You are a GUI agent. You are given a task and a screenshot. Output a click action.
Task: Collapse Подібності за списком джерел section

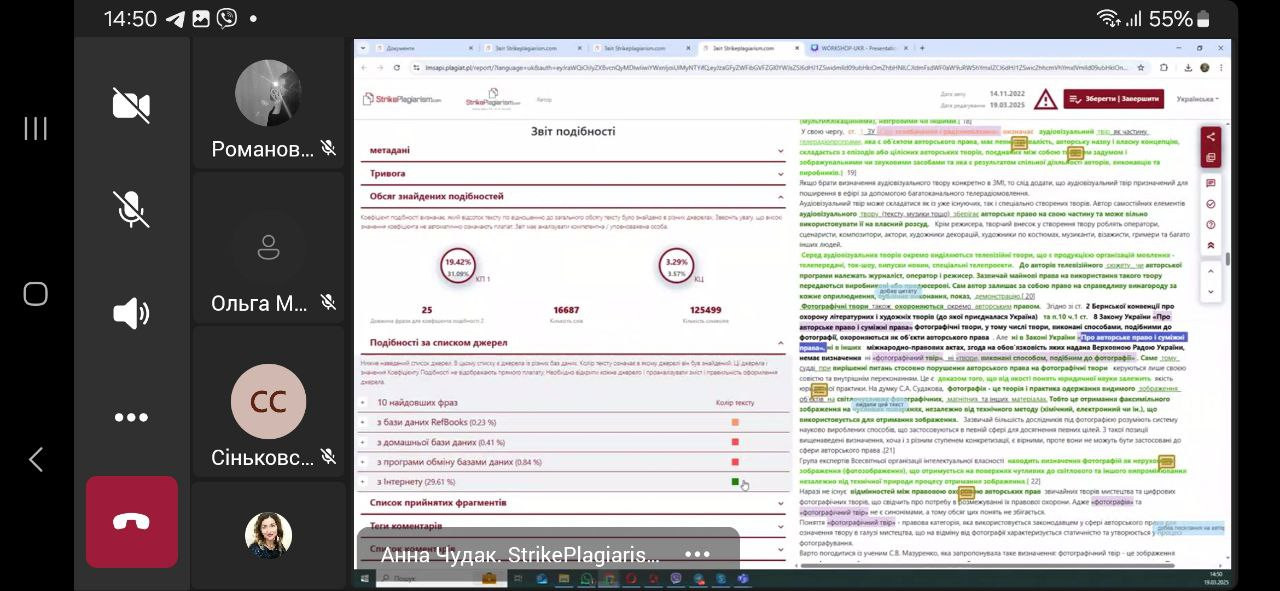(x=574, y=342)
